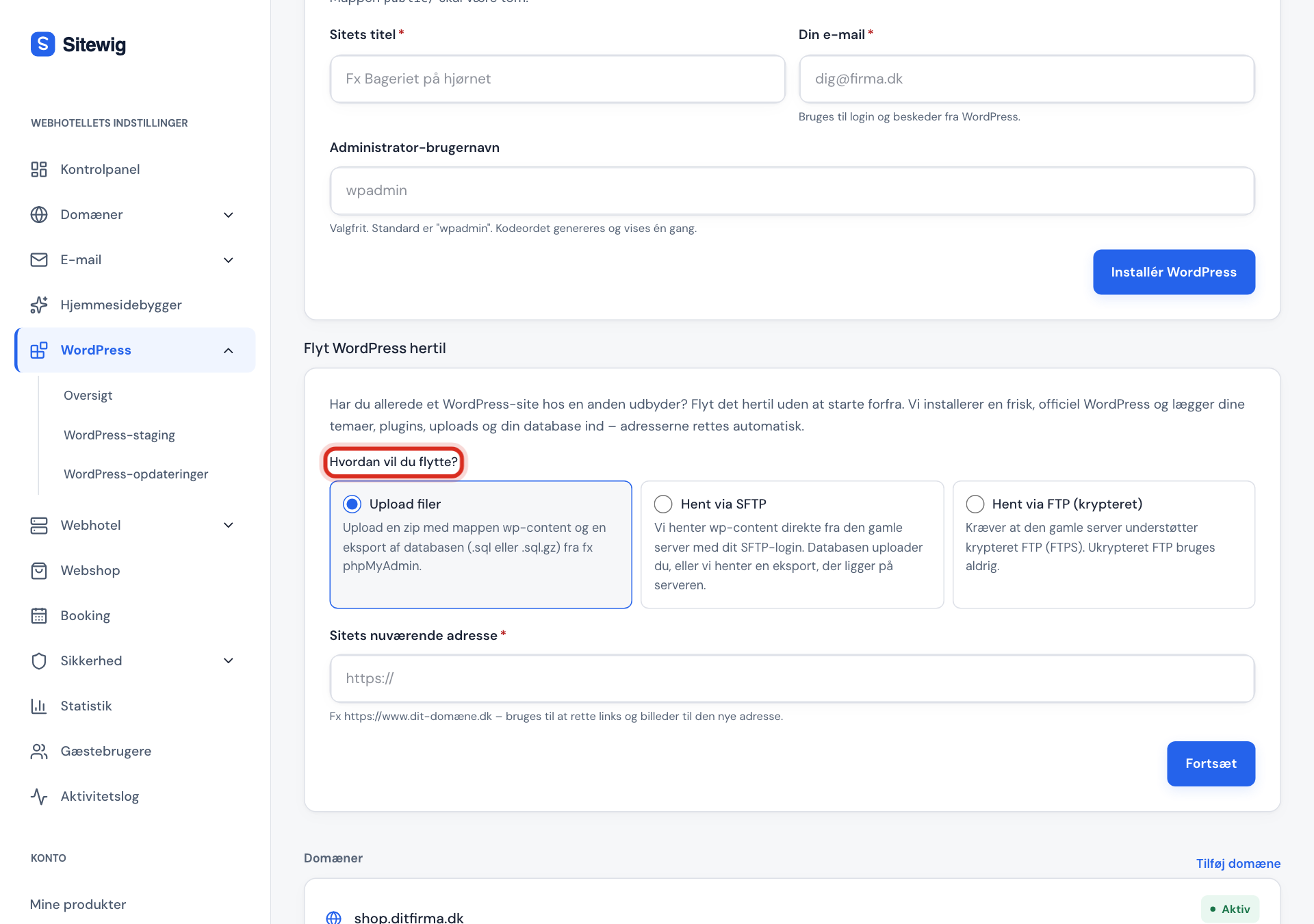This screenshot has width=1314, height=924.
Task: Go to WordPress-staging
Action: (x=119, y=435)
